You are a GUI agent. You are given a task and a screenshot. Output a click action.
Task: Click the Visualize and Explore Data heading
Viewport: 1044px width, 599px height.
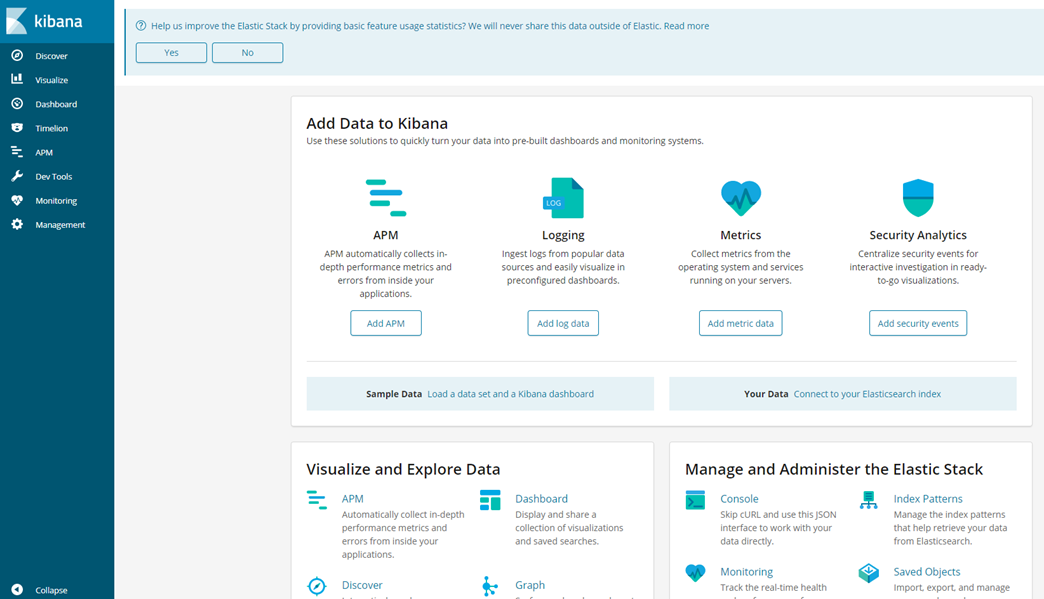[x=403, y=469]
